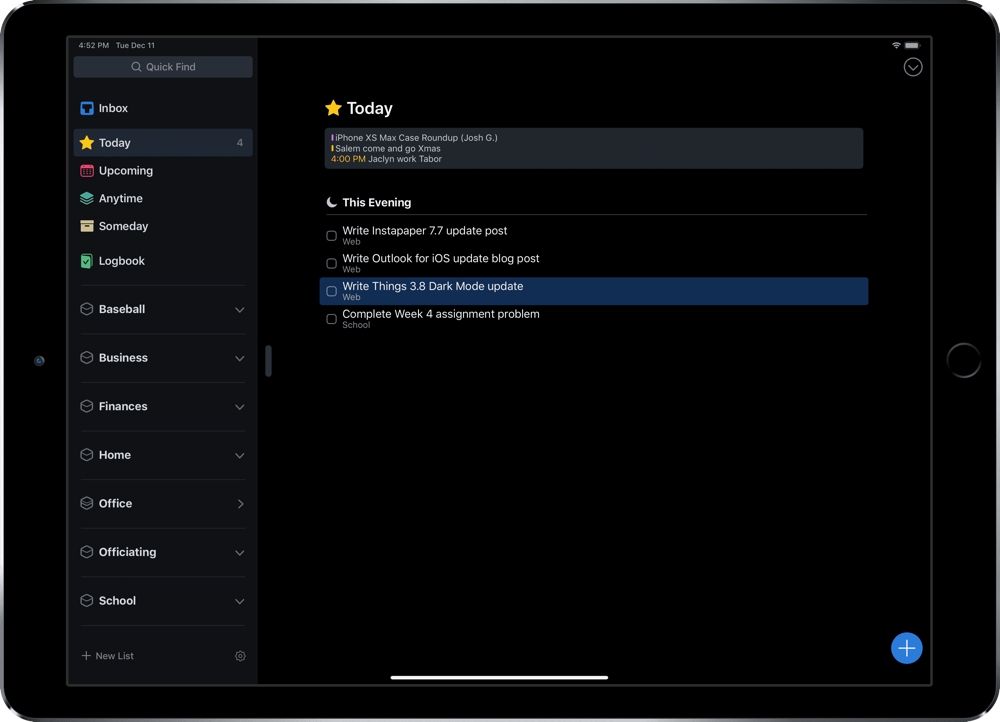This screenshot has height=722, width=1000.
Task: Click the teal layers icon for Anytime
Action: (x=87, y=198)
